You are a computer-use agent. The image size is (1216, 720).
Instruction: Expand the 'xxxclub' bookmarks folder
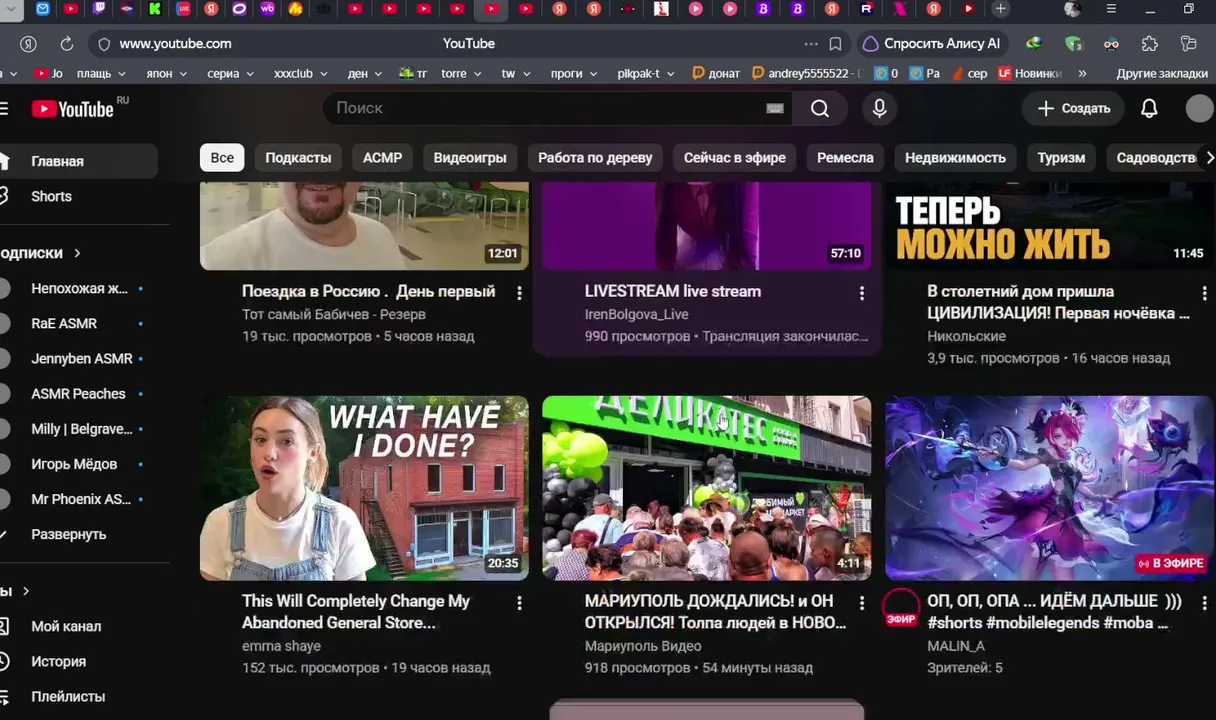pyautogui.click(x=300, y=73)
